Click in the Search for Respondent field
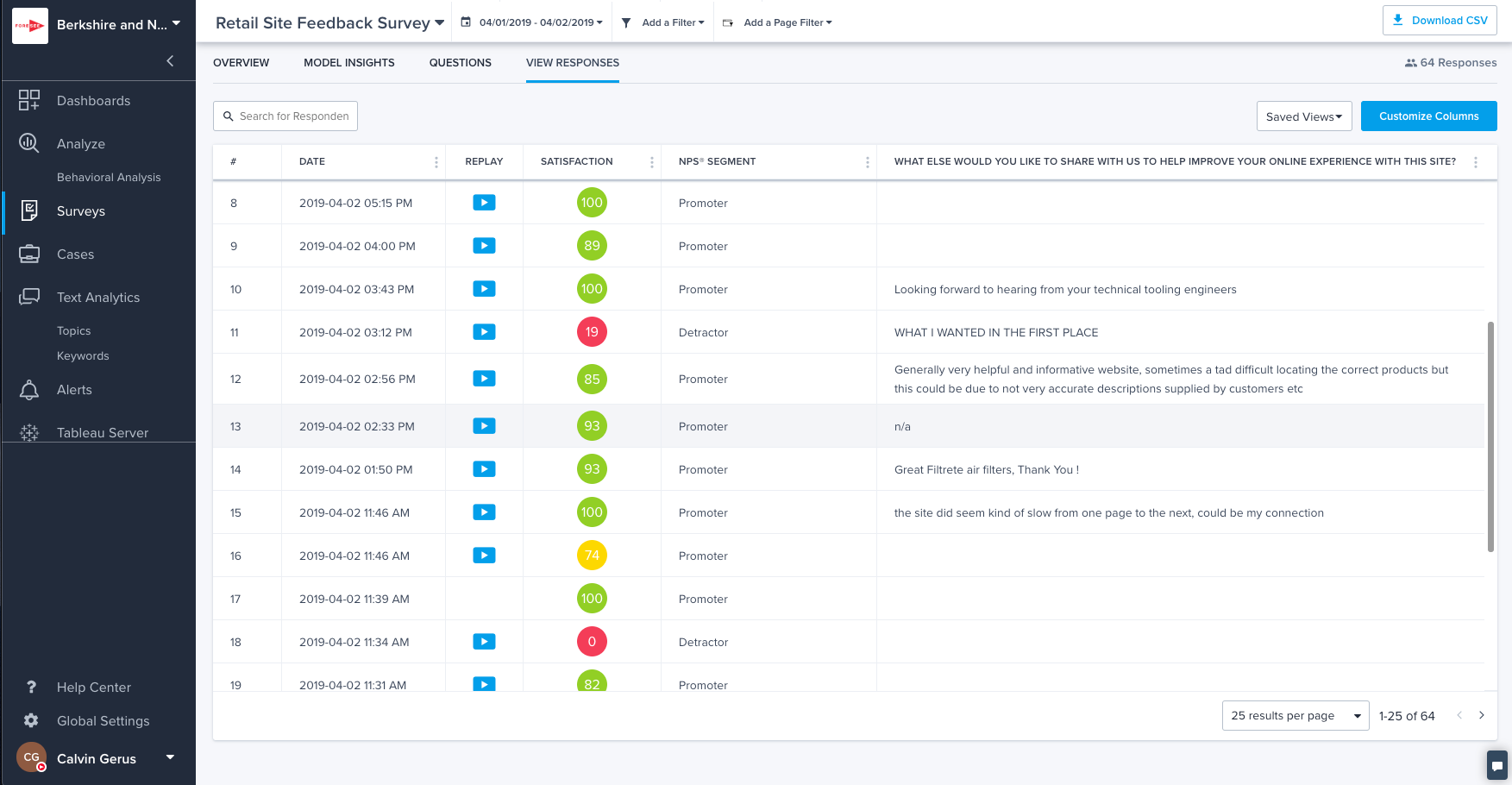This screenshot has width=1512, height=785. point(285,116)
